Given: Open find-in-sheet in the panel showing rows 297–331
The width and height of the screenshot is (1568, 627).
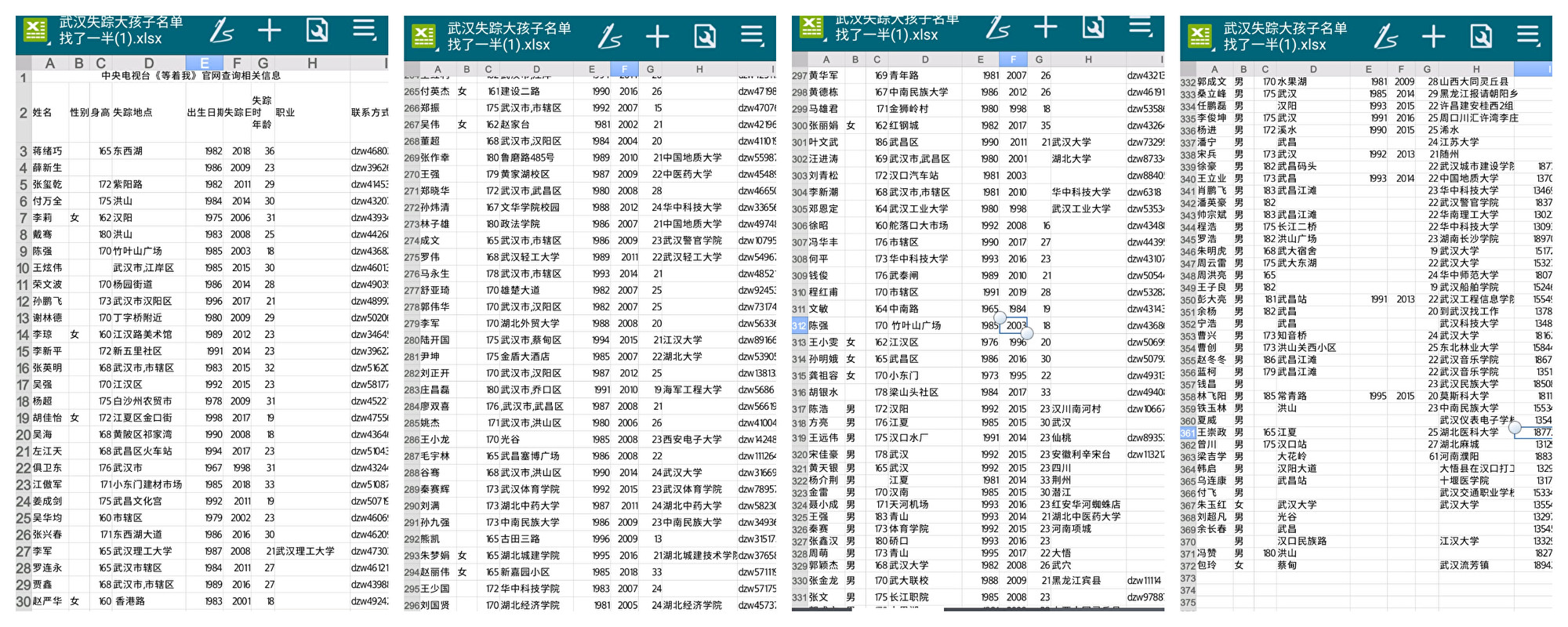Looking at the screenshot, I should coord(1093,27).
